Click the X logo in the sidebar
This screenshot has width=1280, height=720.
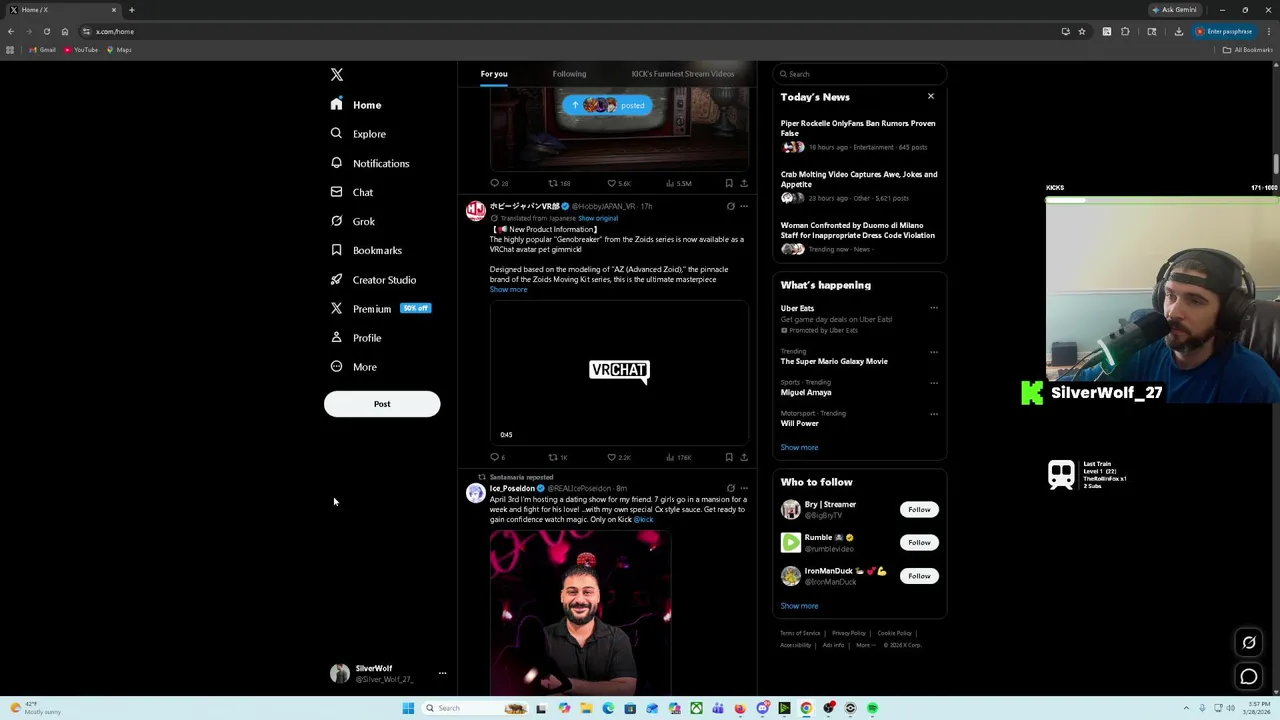click(337, 75)
